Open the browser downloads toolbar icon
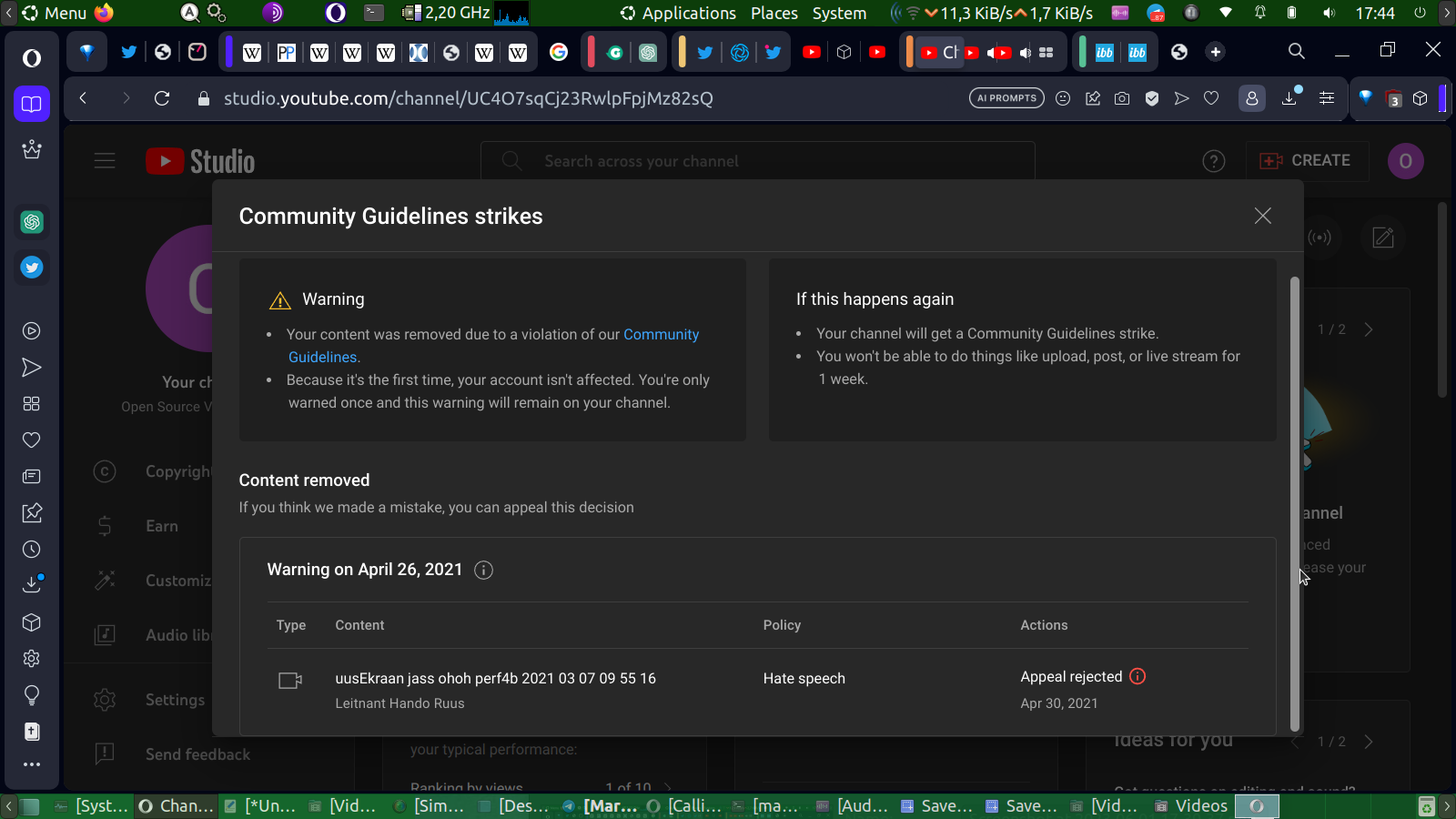The height and width of the screenshot is (819, 1456). 1289,98
